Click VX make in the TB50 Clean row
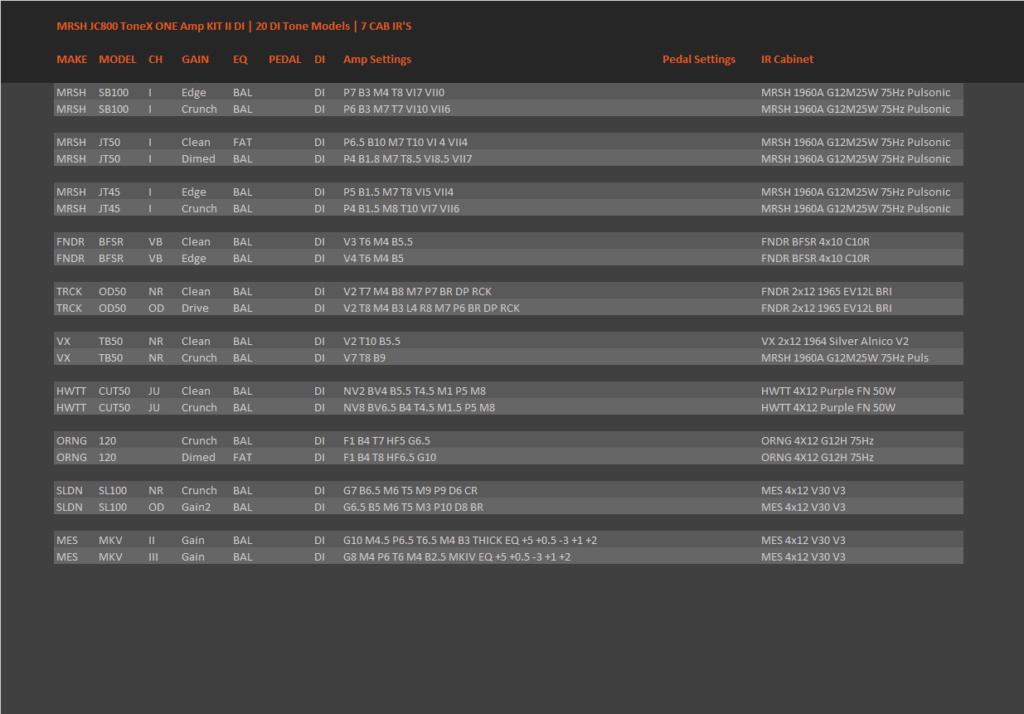Image resolution: width=1024 pixels, height=714 pixels. 63,342
